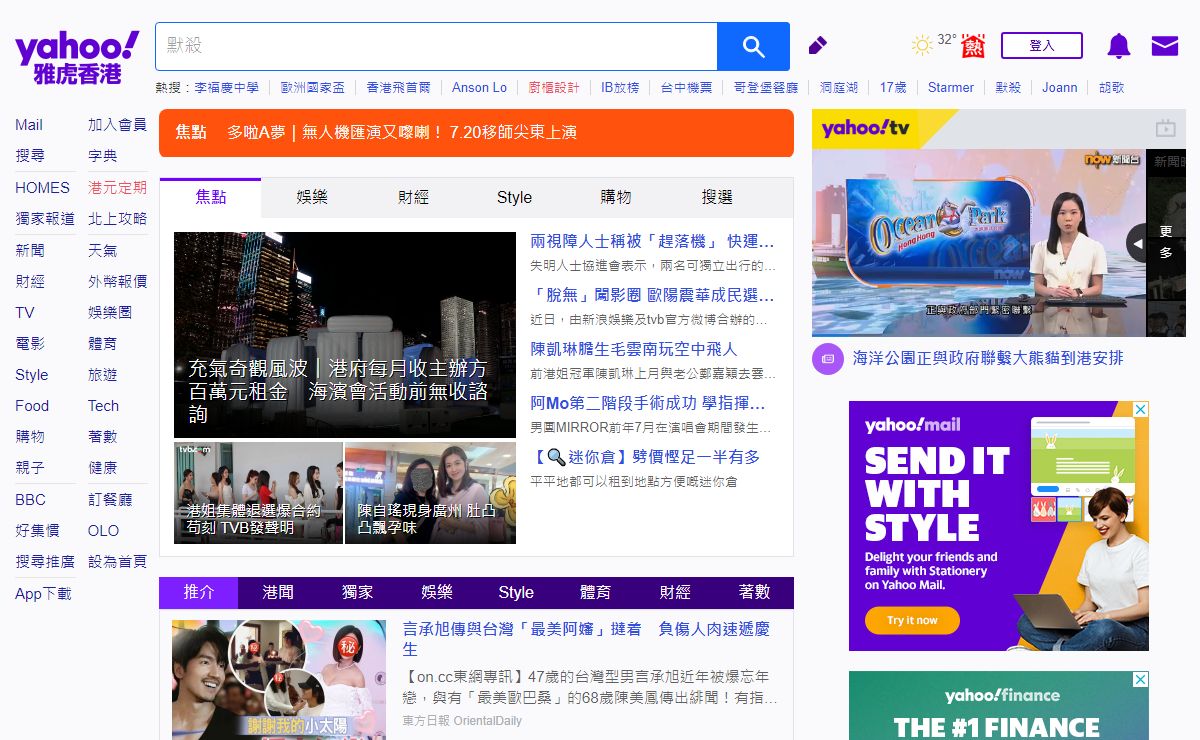This screenshot has height=740, width=1200.
Task: Expand more videos arrow on Yahoo TV
Action: (1138, 243)
